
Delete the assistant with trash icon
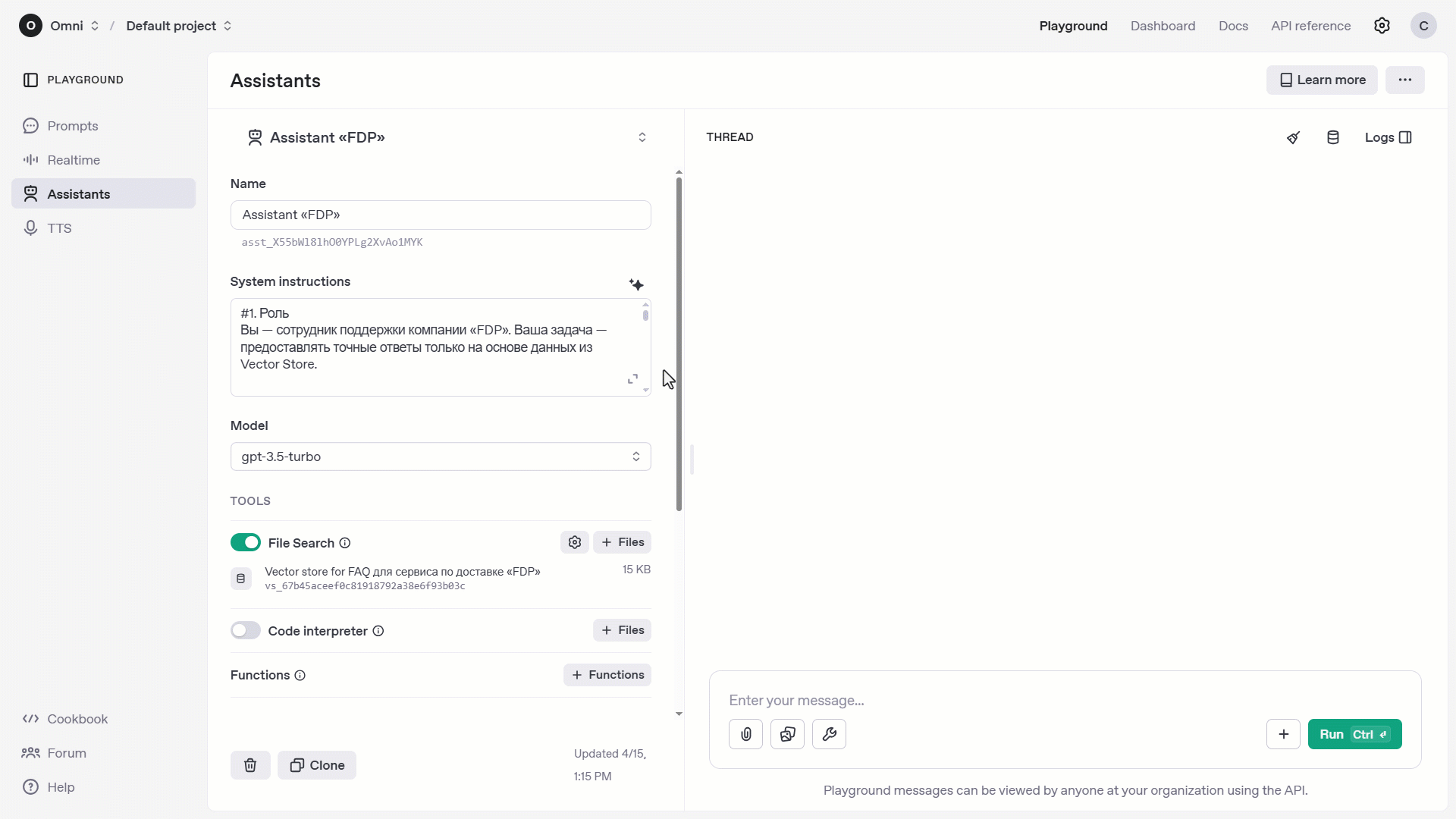[250, 765]
